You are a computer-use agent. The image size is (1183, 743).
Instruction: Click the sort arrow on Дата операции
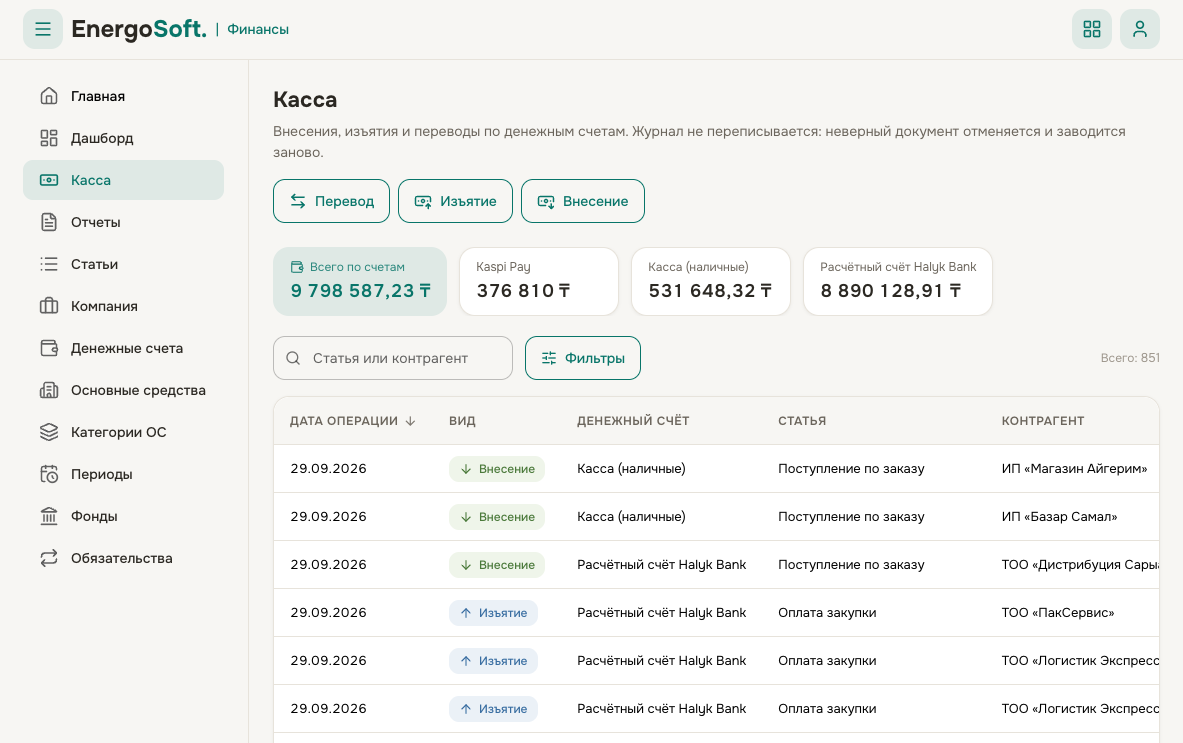click(x=410, y=421)
